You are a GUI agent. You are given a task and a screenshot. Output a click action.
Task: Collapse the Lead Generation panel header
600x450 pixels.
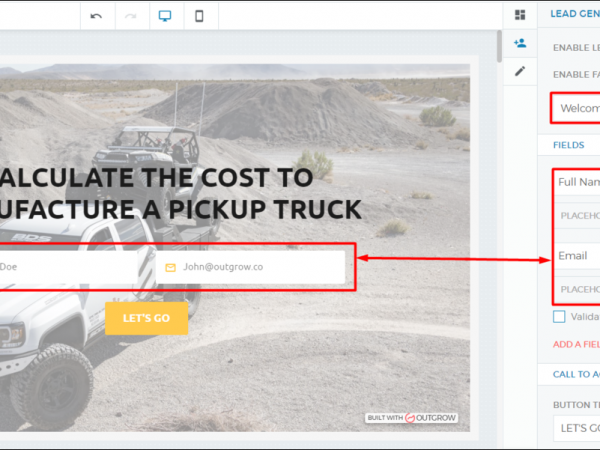(x=573, y=15)
